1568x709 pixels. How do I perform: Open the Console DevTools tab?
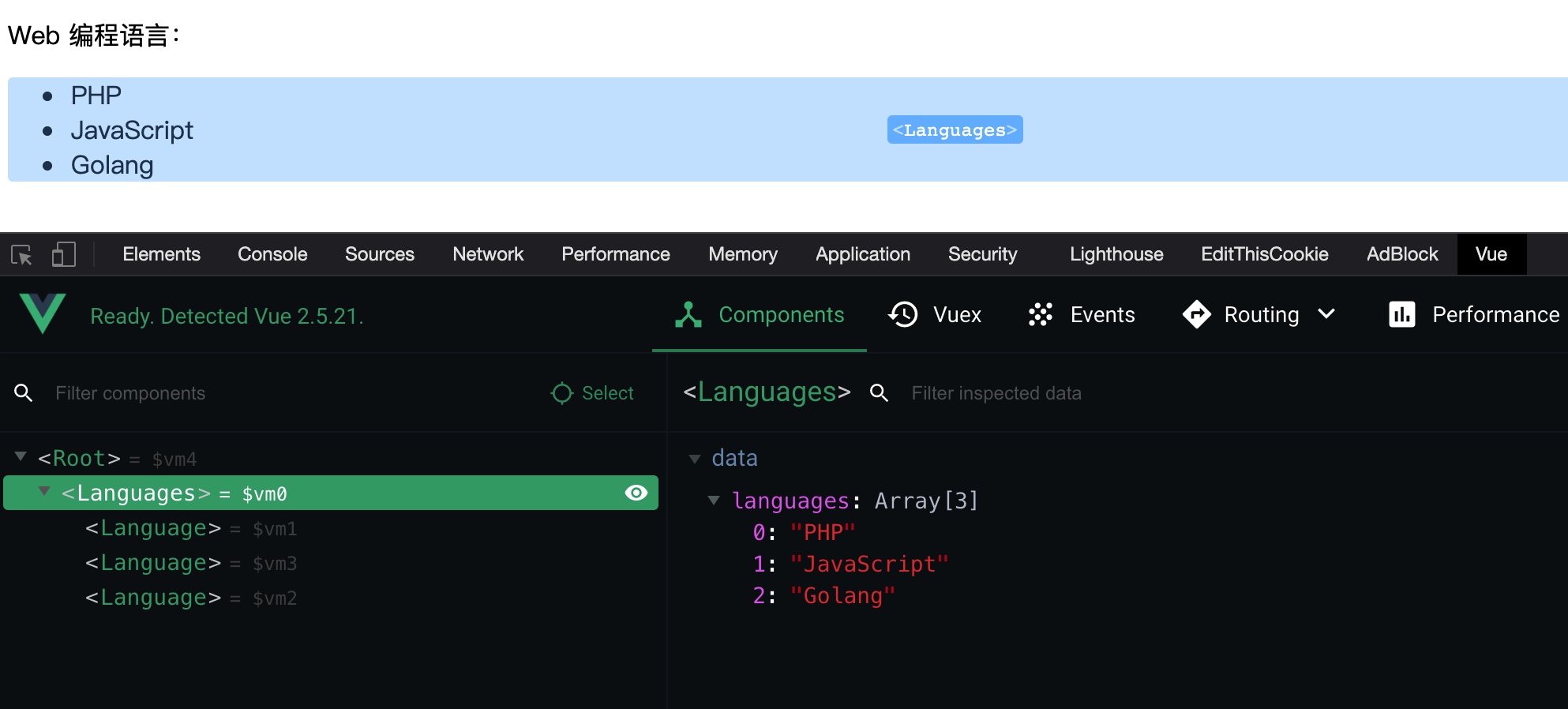click(x=272, y=254)
